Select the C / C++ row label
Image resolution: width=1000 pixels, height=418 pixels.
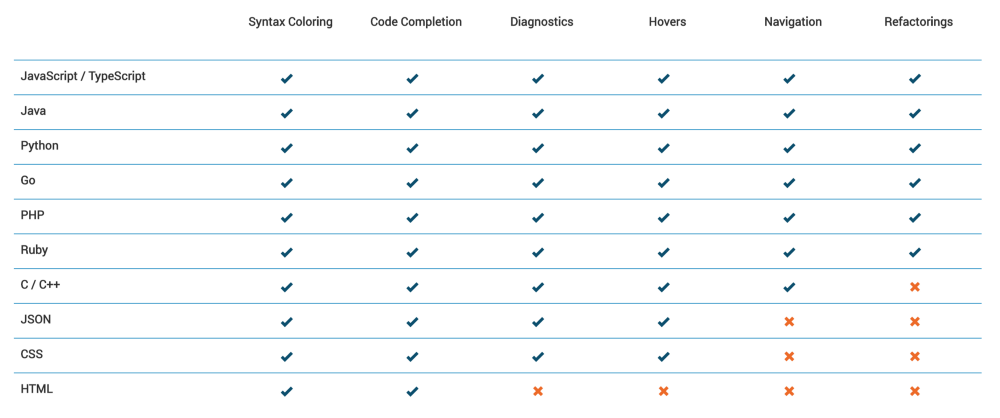[x=41, y=285]
